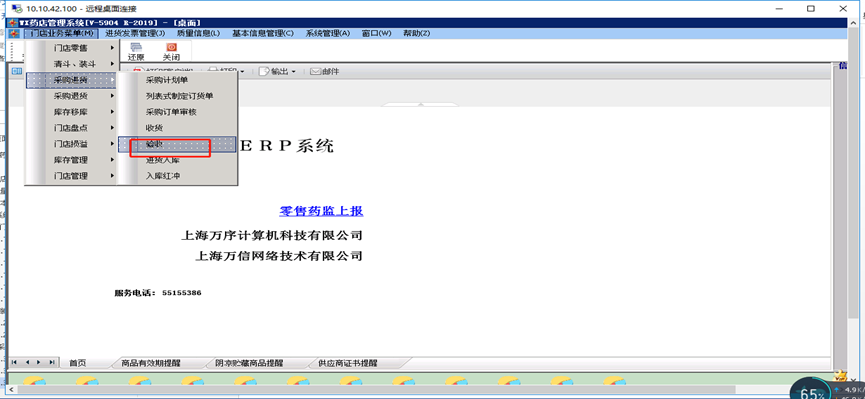Open the 零售药监上报 link
The image size is (865, 399).
[x=321, y=211]
